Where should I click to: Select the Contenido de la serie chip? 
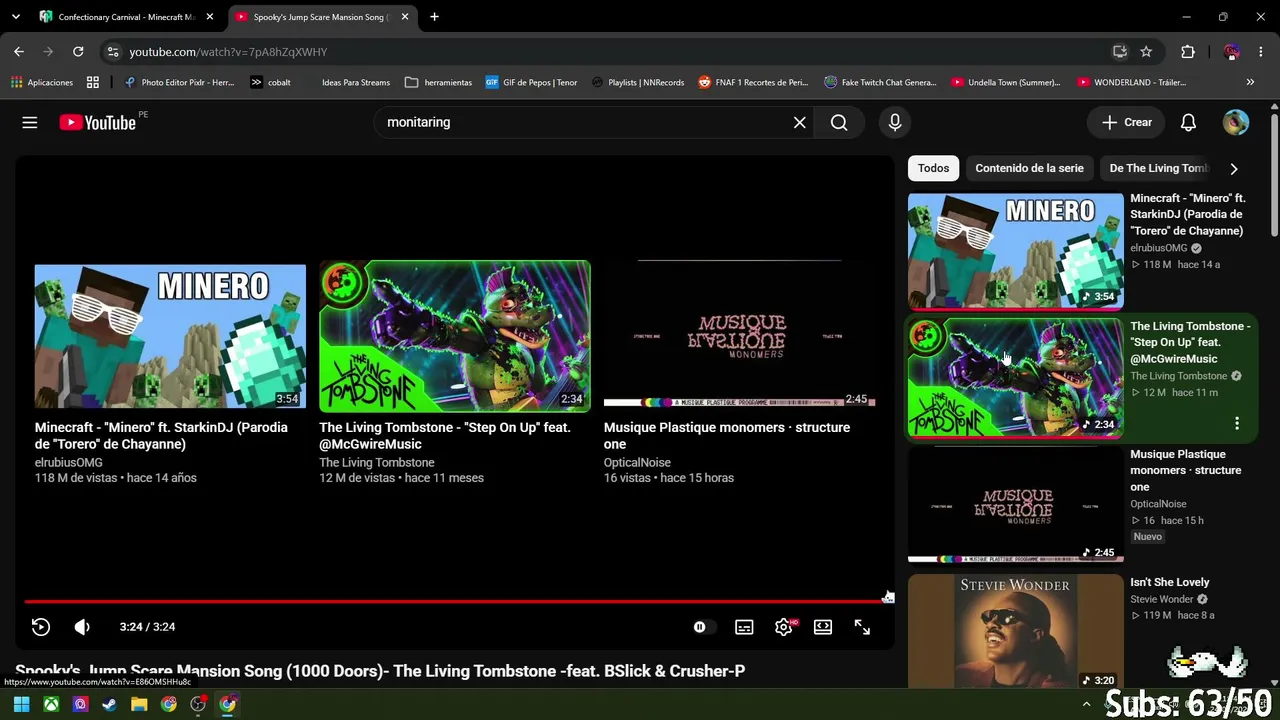click(1029, 168)
